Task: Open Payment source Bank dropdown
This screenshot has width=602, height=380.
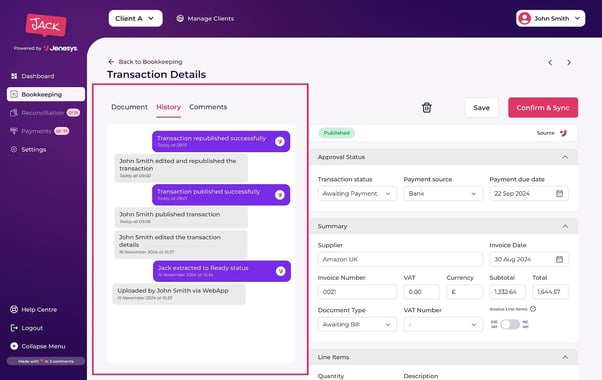Action: (x=443, y=193)
